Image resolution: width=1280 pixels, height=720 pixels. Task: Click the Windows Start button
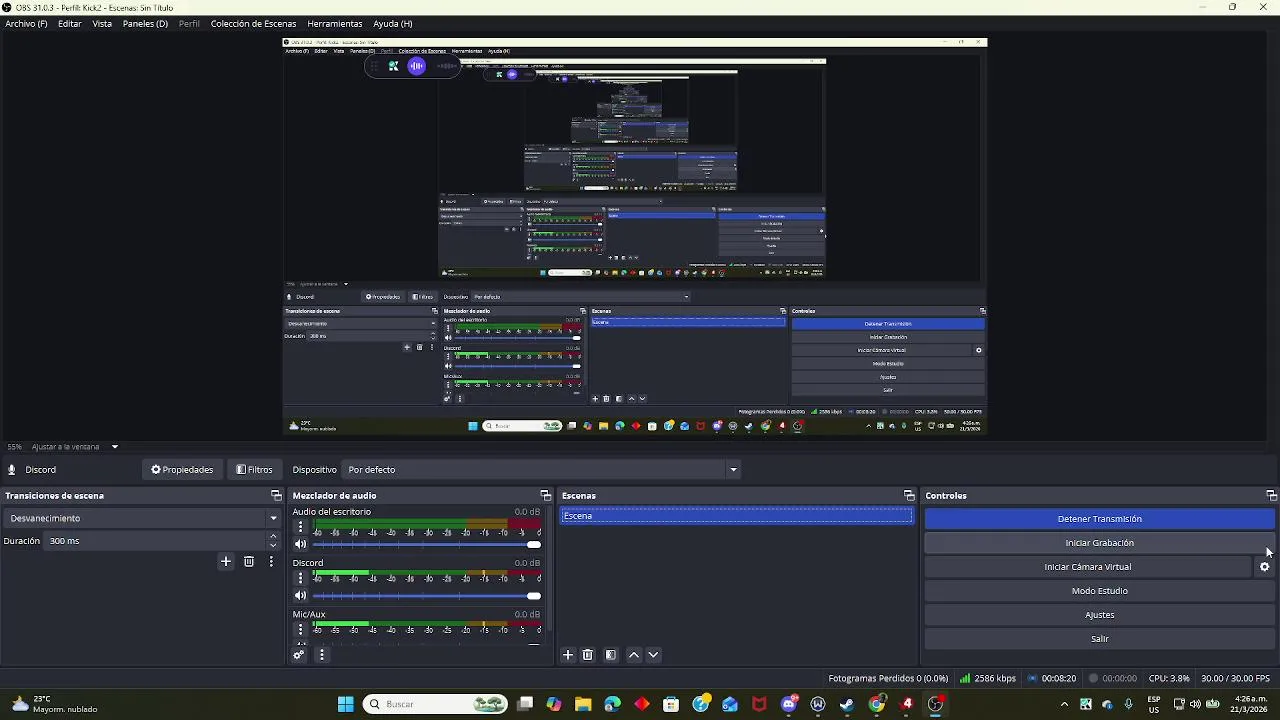click(x=346, y=704)
